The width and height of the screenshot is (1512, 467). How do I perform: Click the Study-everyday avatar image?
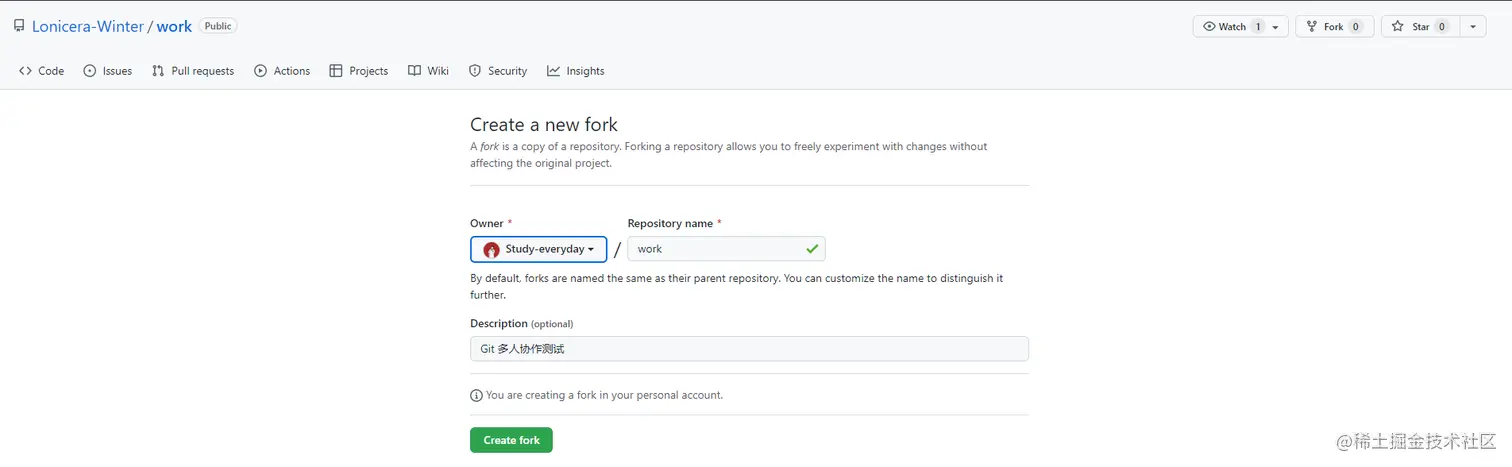tap(491, 250)
